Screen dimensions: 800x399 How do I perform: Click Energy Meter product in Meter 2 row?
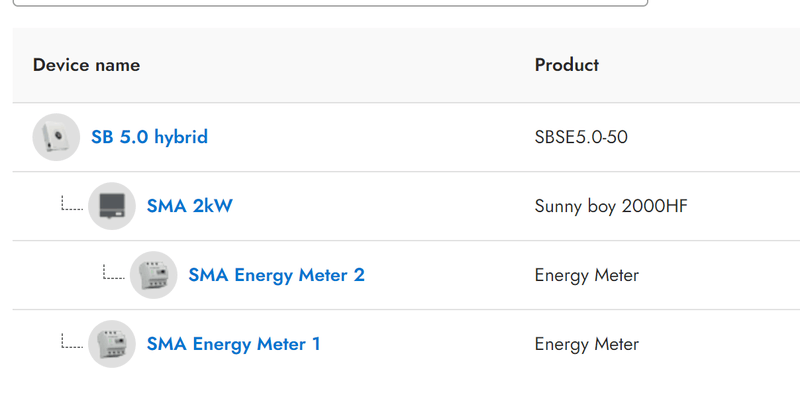(587, 276)
